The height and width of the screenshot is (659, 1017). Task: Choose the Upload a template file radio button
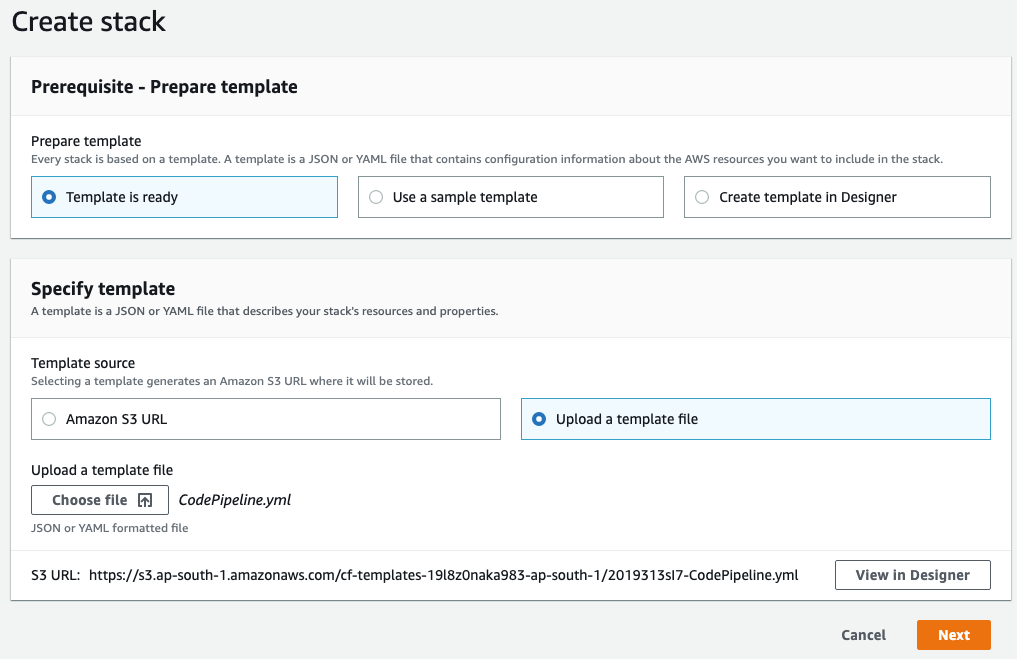pos(538,419)
